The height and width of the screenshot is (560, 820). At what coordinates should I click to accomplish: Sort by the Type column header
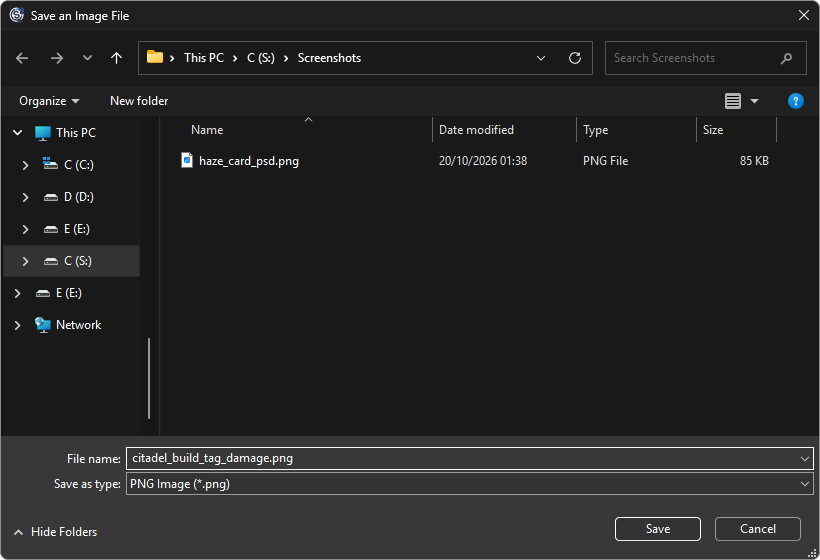(596, 130)
